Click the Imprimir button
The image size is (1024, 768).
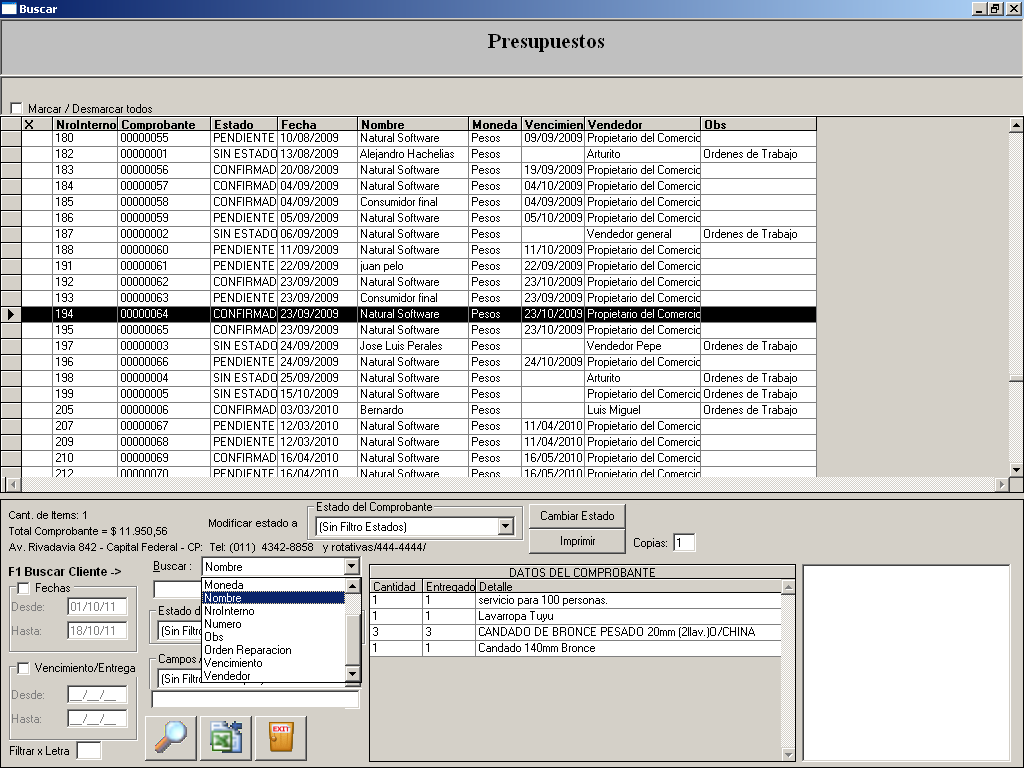[x=577, y=541]
